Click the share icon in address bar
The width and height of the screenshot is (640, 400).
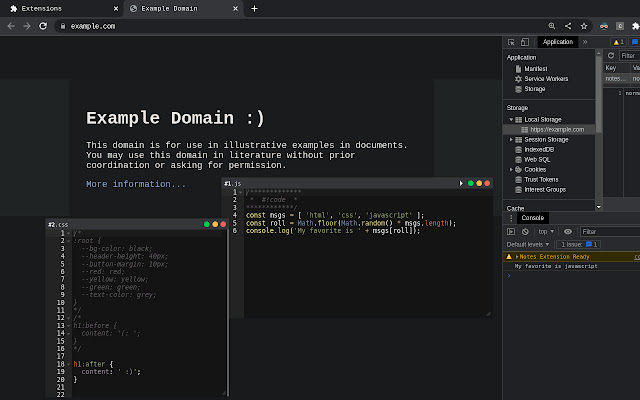(568, 25)
